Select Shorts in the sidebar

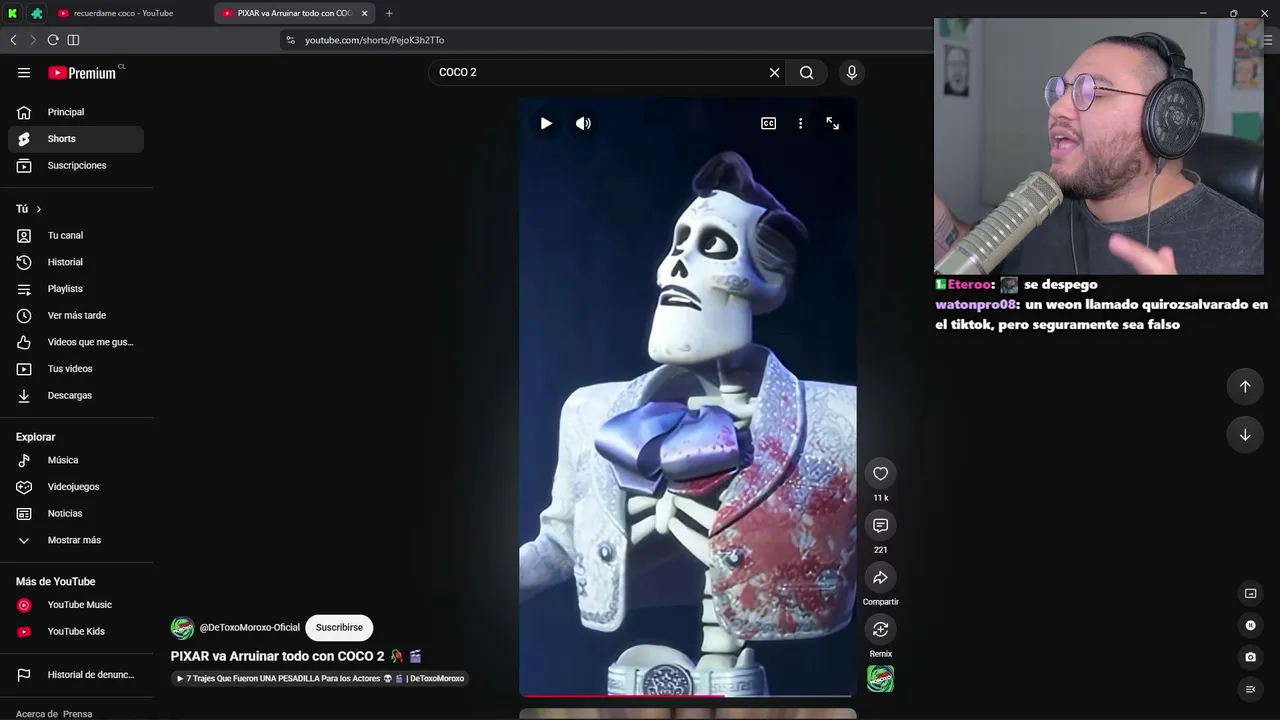click(76, 139)
